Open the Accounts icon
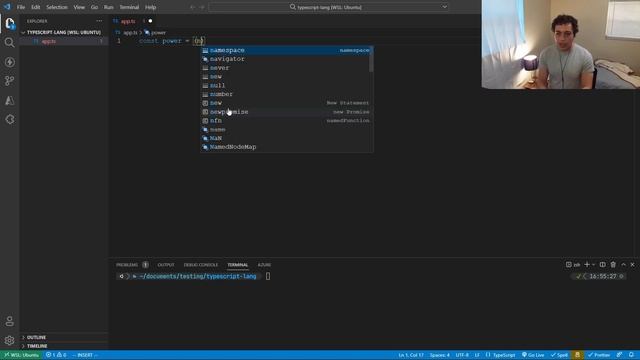The width and height of the screenshot is (640, 360). tap(9, 321)
